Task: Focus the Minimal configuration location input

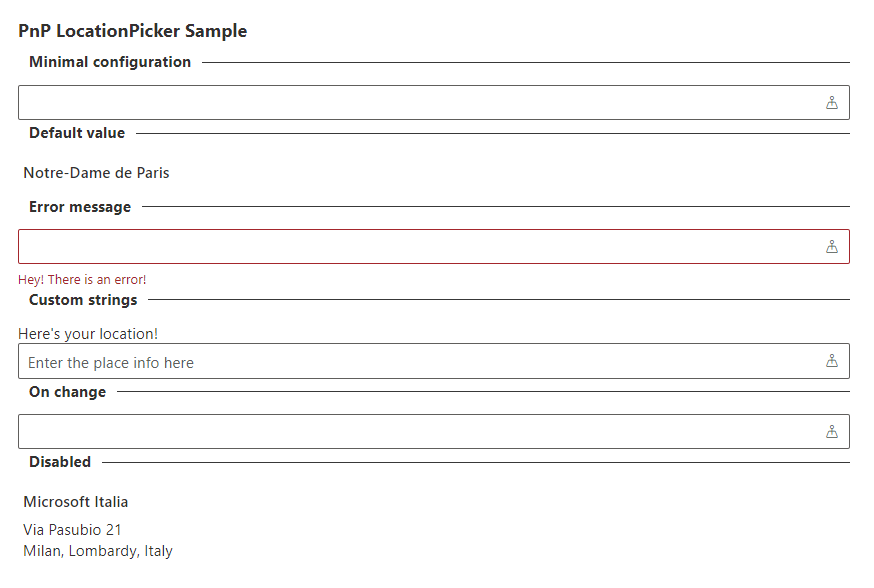Action: tap(420, 102)
